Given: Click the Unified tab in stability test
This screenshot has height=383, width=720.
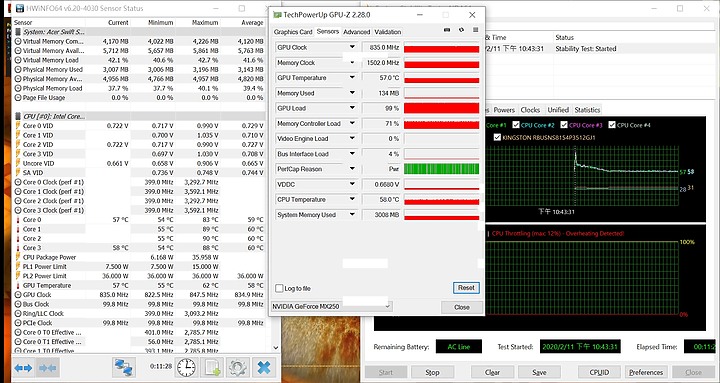Looking at the screenshot, I should 558,110.
